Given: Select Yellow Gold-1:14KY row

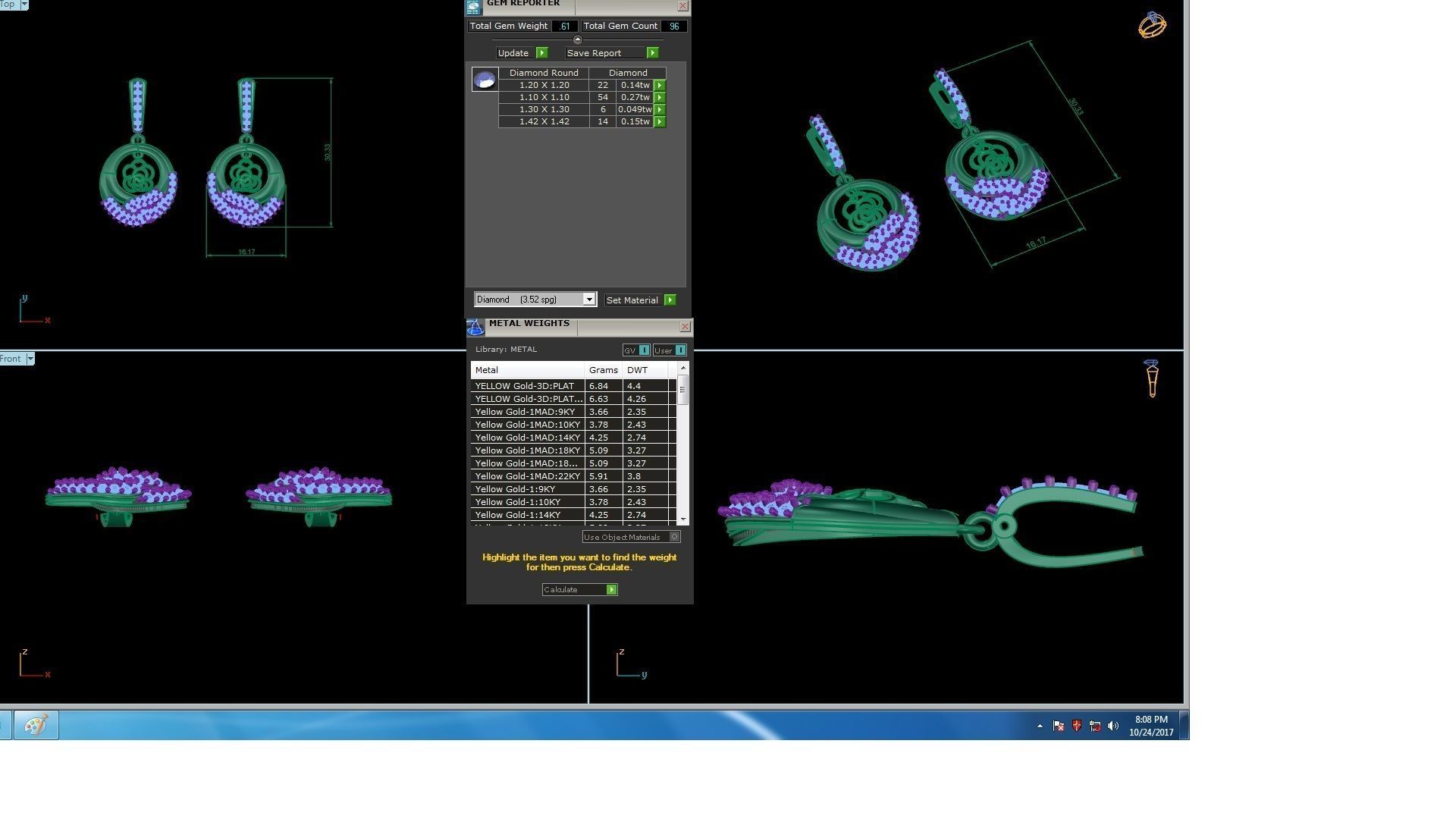Looking at the screenshot, I should pyautogui.click(x=573, y=515).
